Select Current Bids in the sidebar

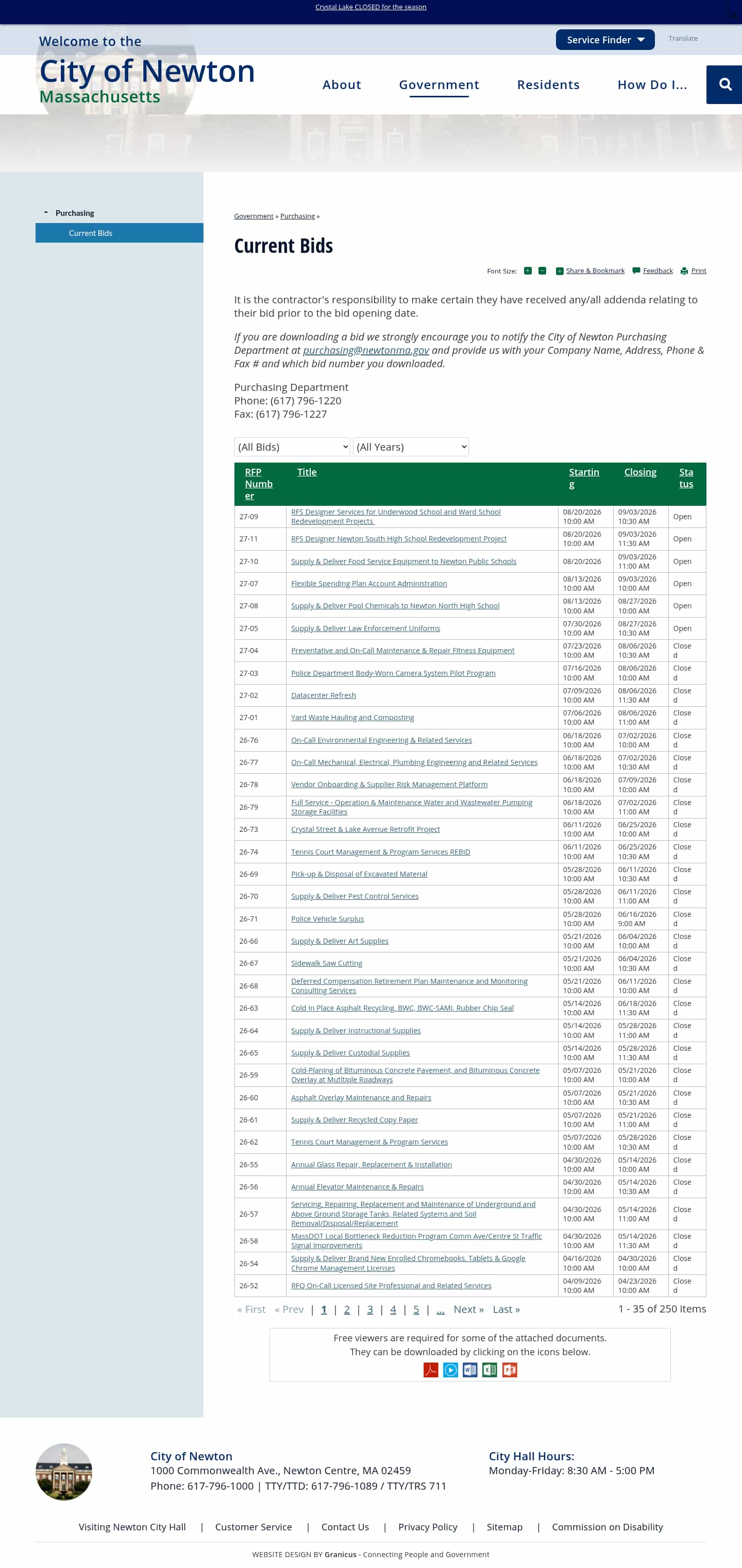(x=120, y=233)
